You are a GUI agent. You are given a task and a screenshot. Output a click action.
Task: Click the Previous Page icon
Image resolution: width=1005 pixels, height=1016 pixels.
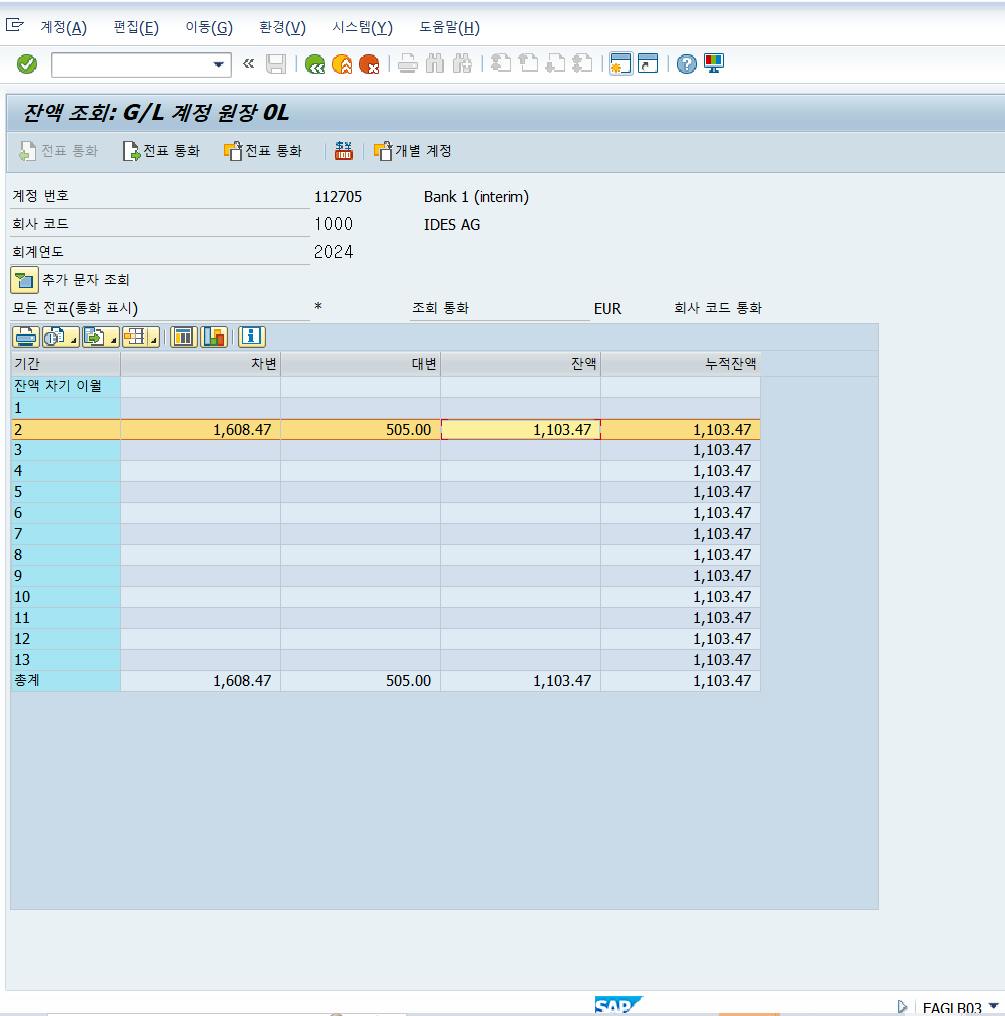click(528, 64)
